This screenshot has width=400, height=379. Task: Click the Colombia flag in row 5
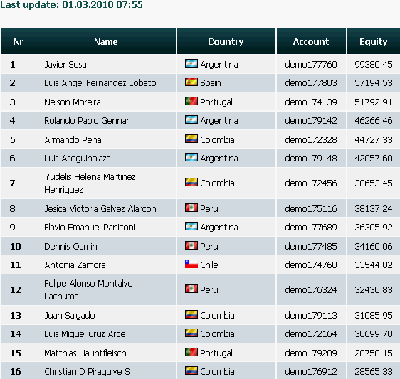[191, 139]
